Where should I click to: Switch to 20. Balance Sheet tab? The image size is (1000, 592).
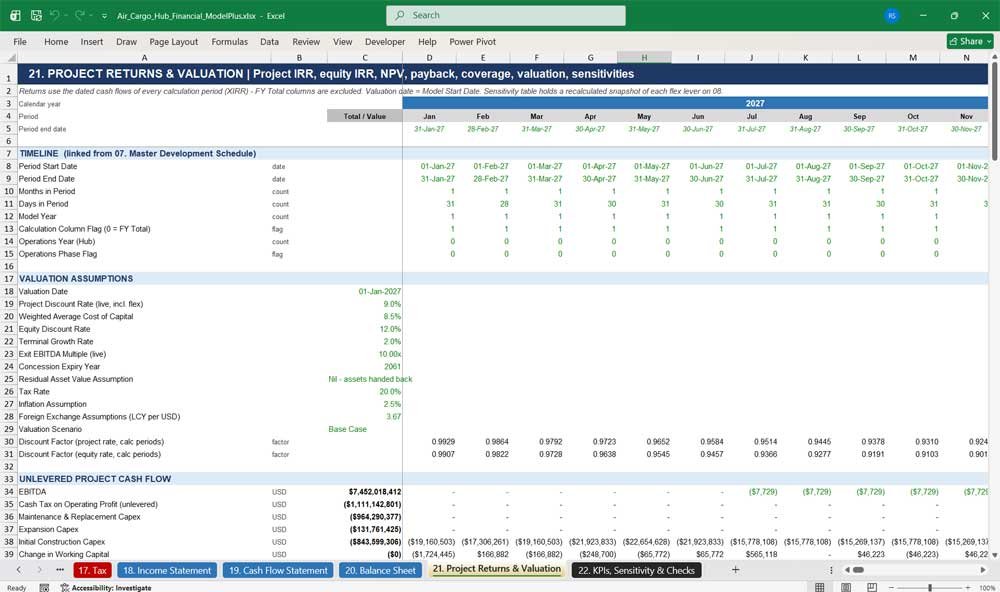point(380,570)
